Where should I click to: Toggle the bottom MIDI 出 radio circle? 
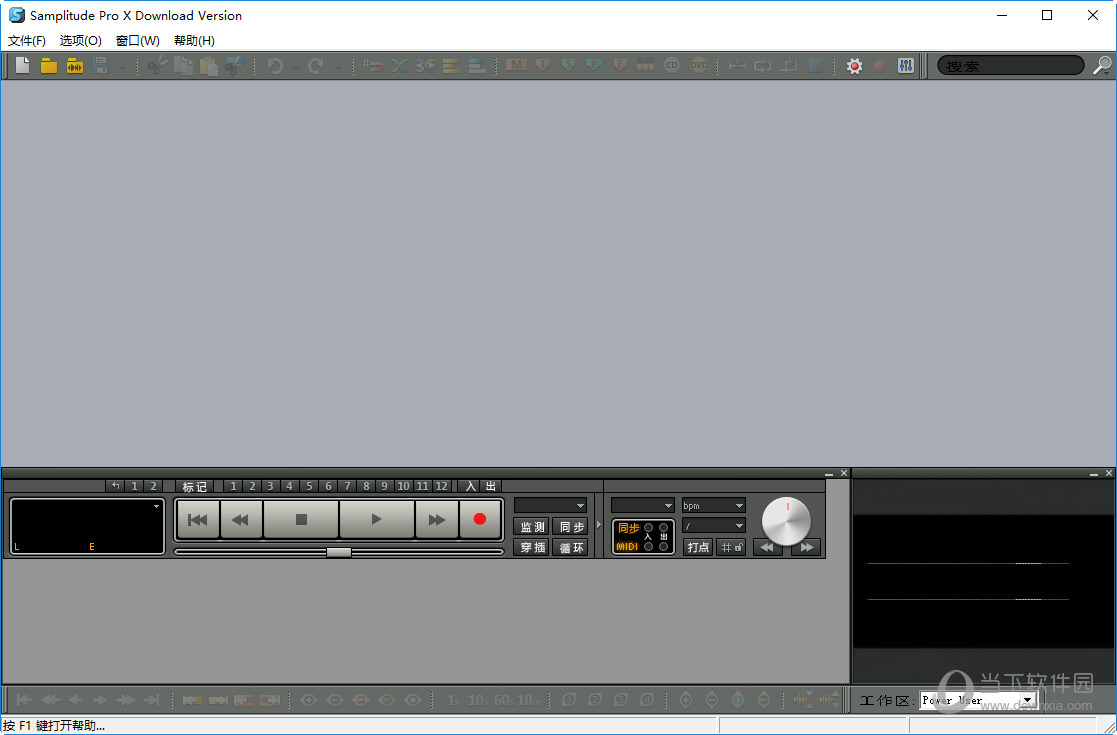663,546
